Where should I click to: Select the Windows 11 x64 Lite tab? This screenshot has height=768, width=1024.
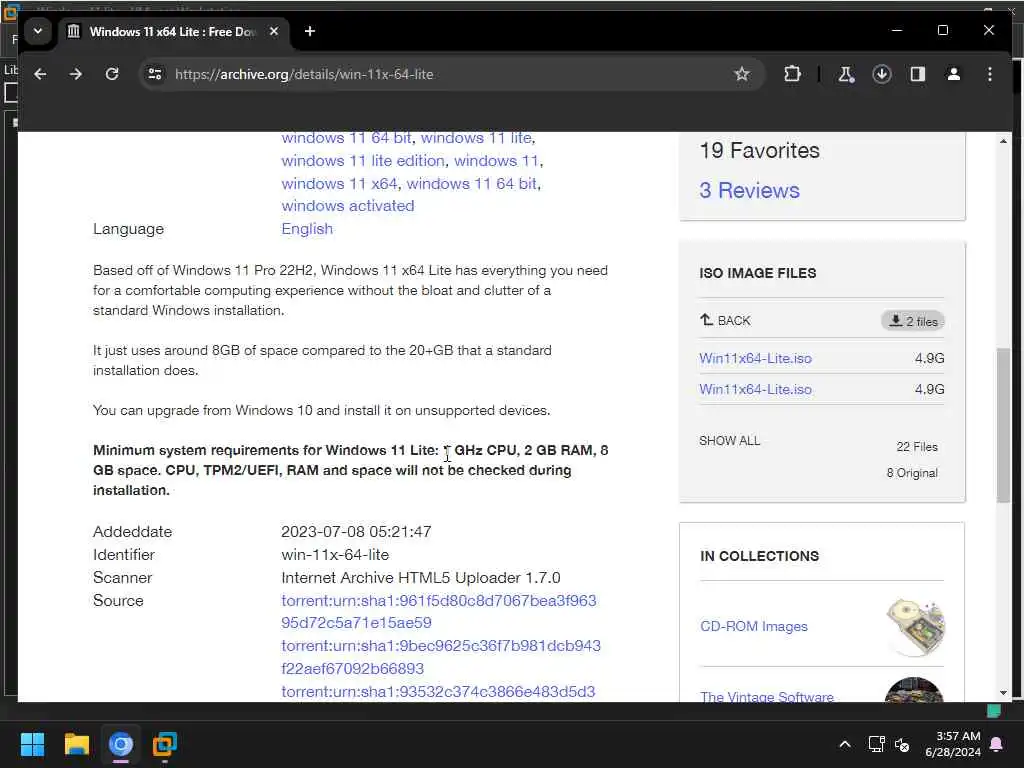173,31
